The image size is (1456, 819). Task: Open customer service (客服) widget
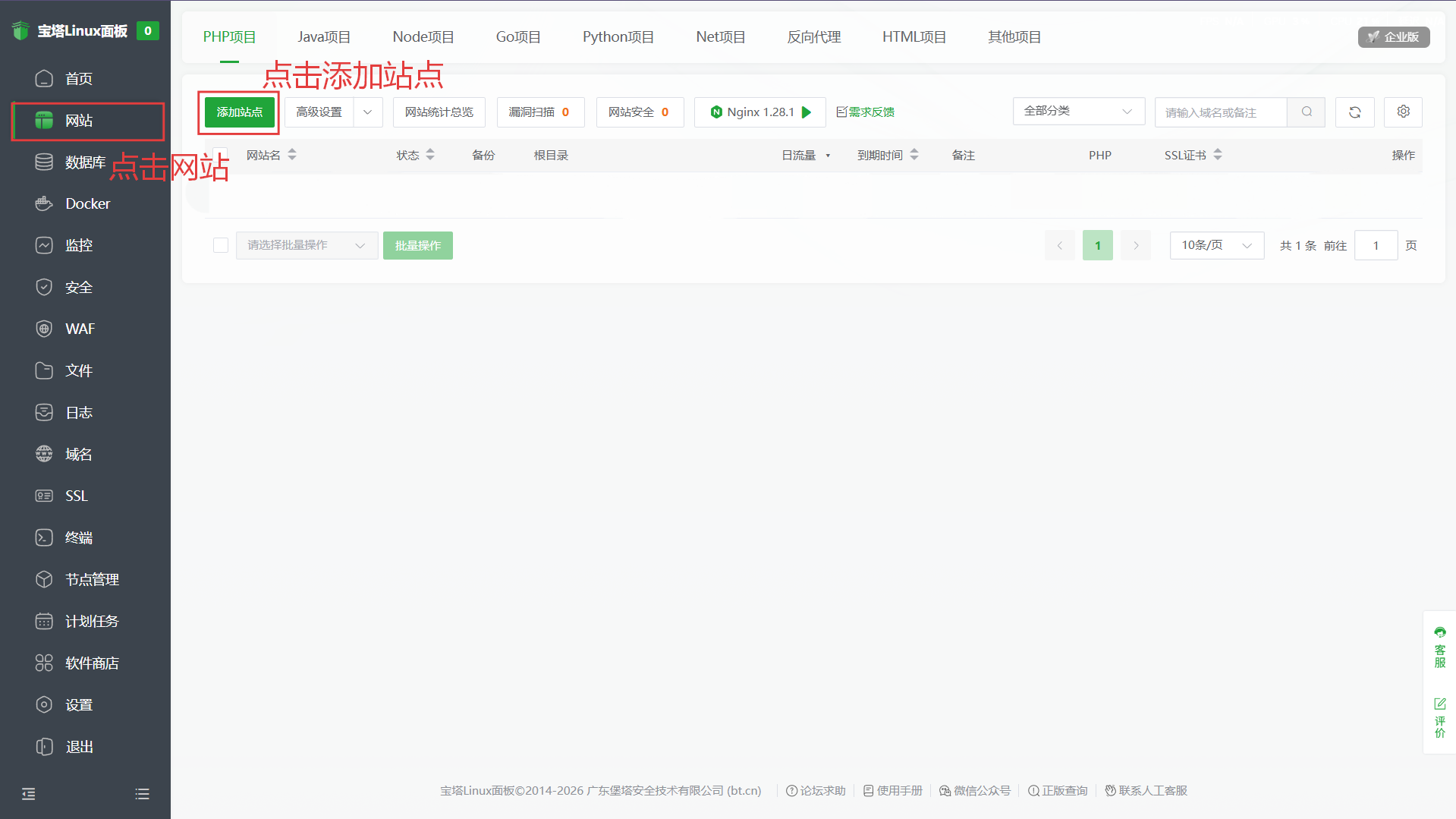[x=1439, y=647]
